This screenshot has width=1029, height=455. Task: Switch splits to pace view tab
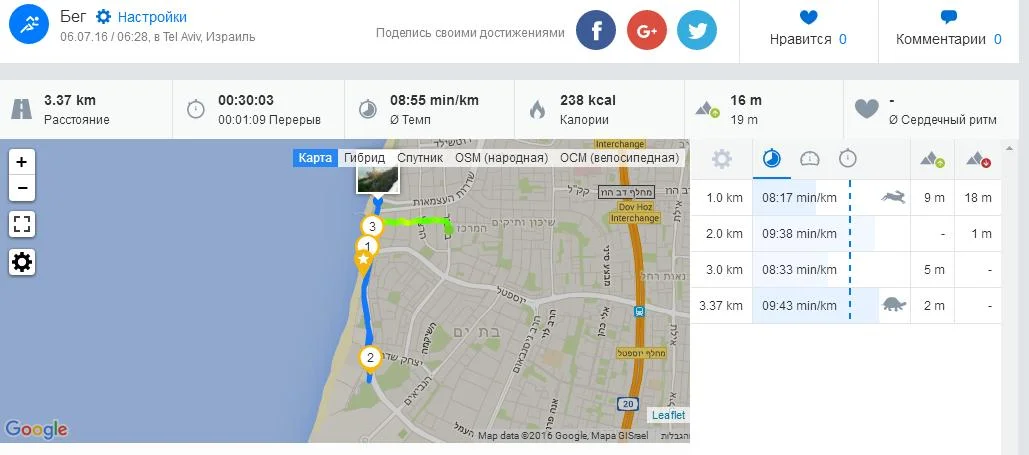pyautogui.click(x=772, y=159)
